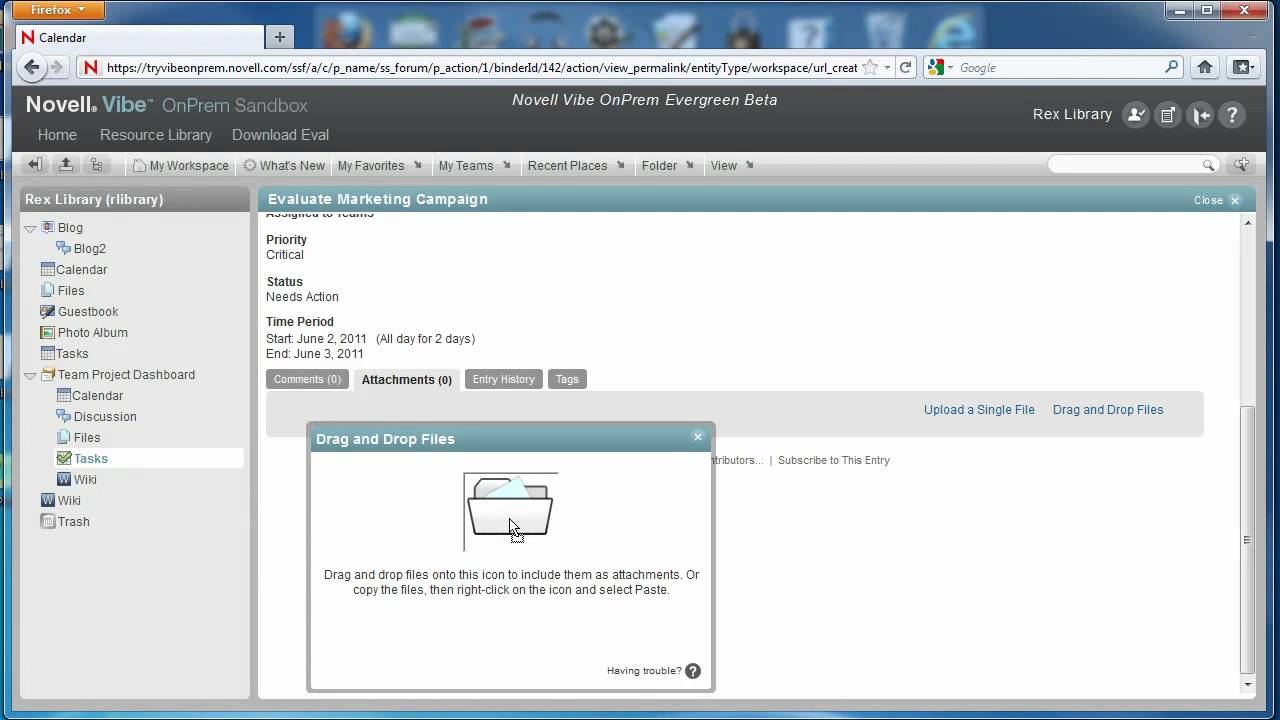Viewport: 1280px width, 720px height.
Task: Close the Drag and Drop Files dialog
Action: [x=698, y=437]
